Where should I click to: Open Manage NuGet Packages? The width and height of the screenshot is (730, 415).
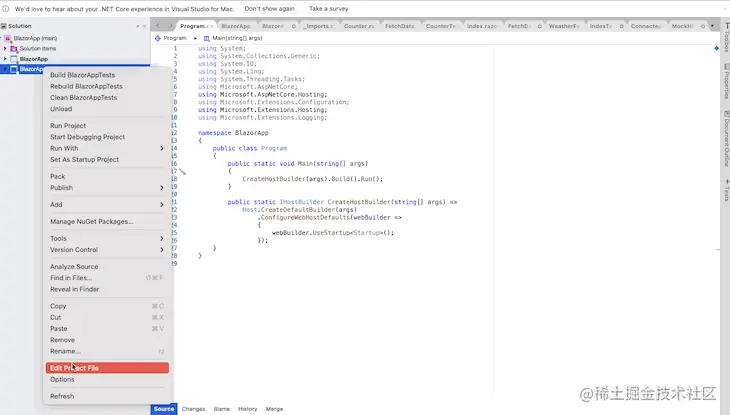coord(107,222)
